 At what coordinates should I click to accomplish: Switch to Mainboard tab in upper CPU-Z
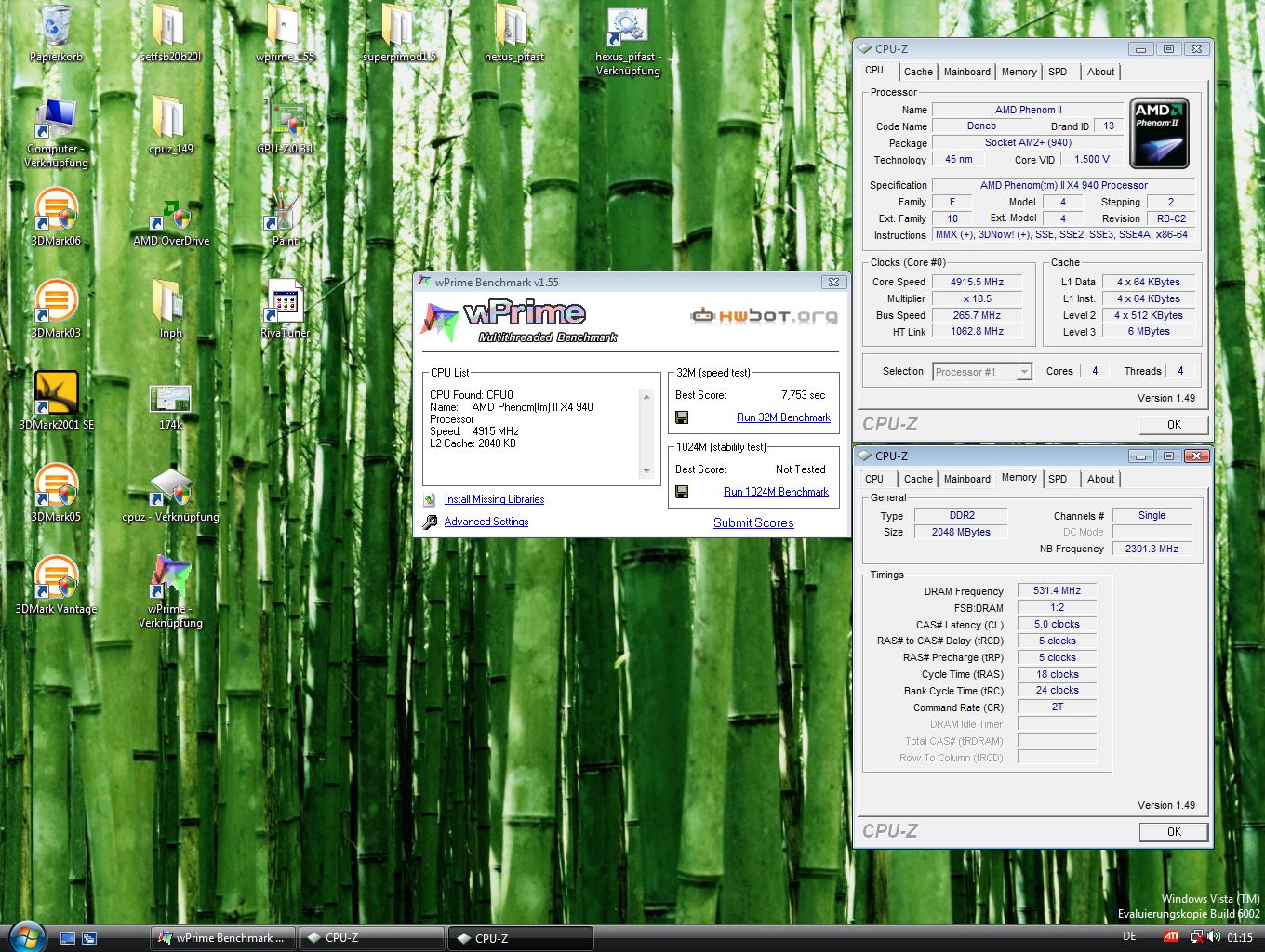[966, 72]
